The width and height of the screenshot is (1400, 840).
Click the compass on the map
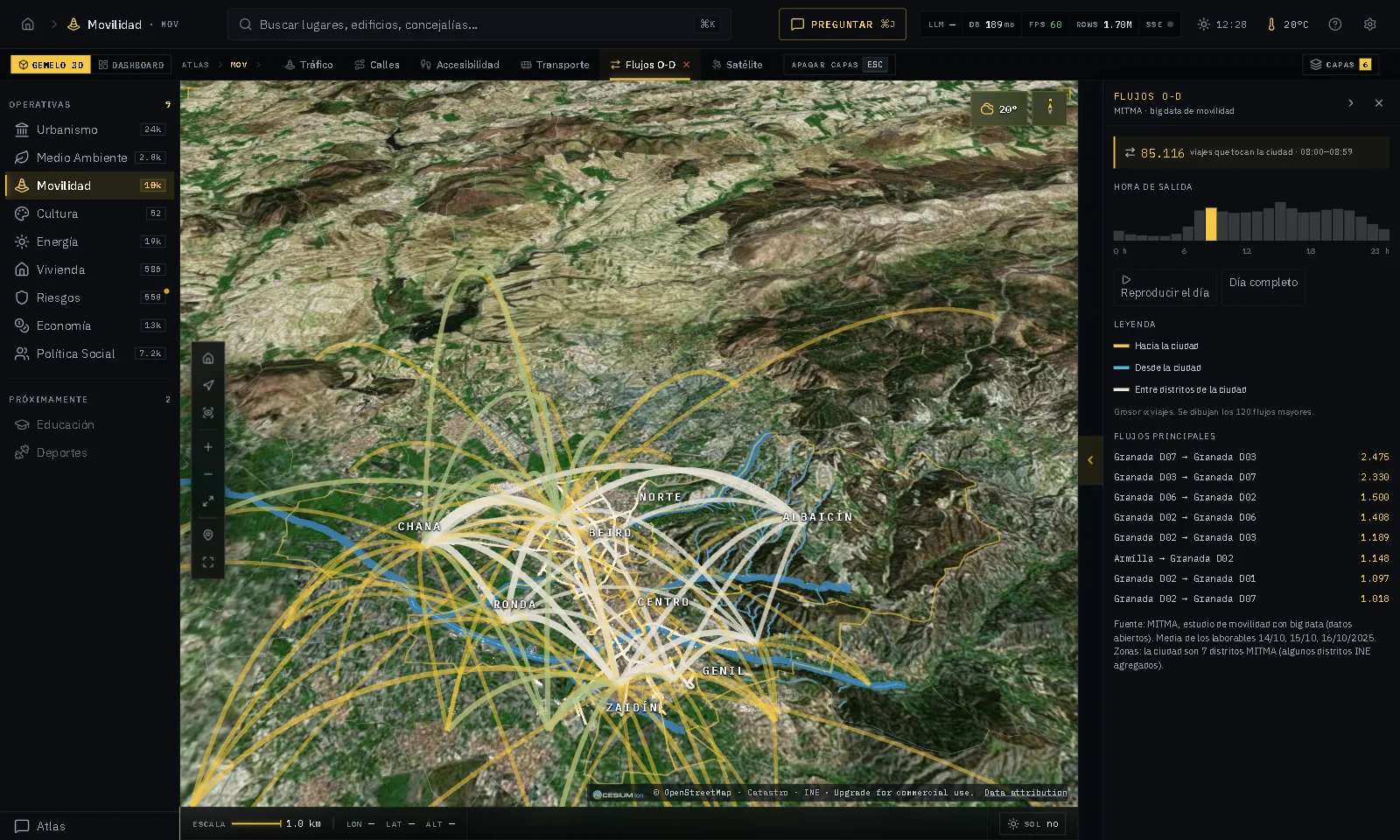tap(1050, 108)
